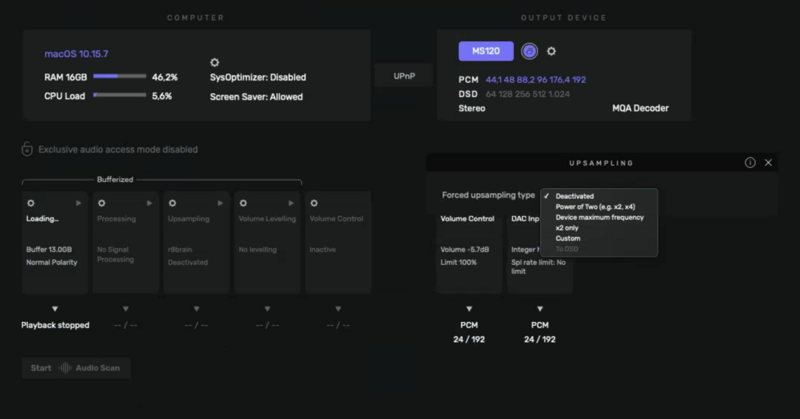
Task: Expand the arrow above Playback stopped
Action: (55, 309)
